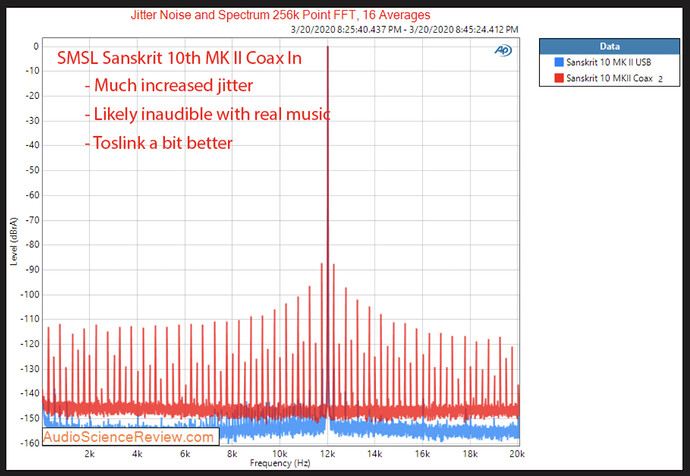Select the 'Sanskrit 10 MKII Coax' legend entry
The height and width of the screenshot is (476, 690).
point(609,78)
